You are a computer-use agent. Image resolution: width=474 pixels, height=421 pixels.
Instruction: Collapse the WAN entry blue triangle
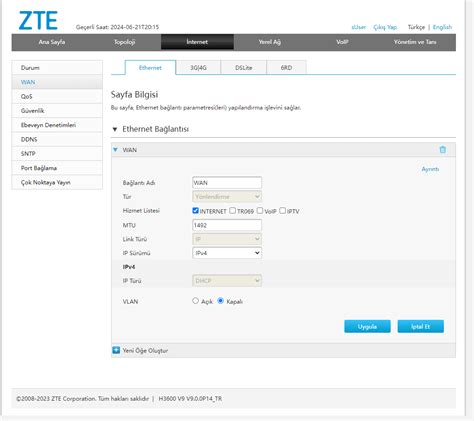pyautogui.click(x=115, y=150)
